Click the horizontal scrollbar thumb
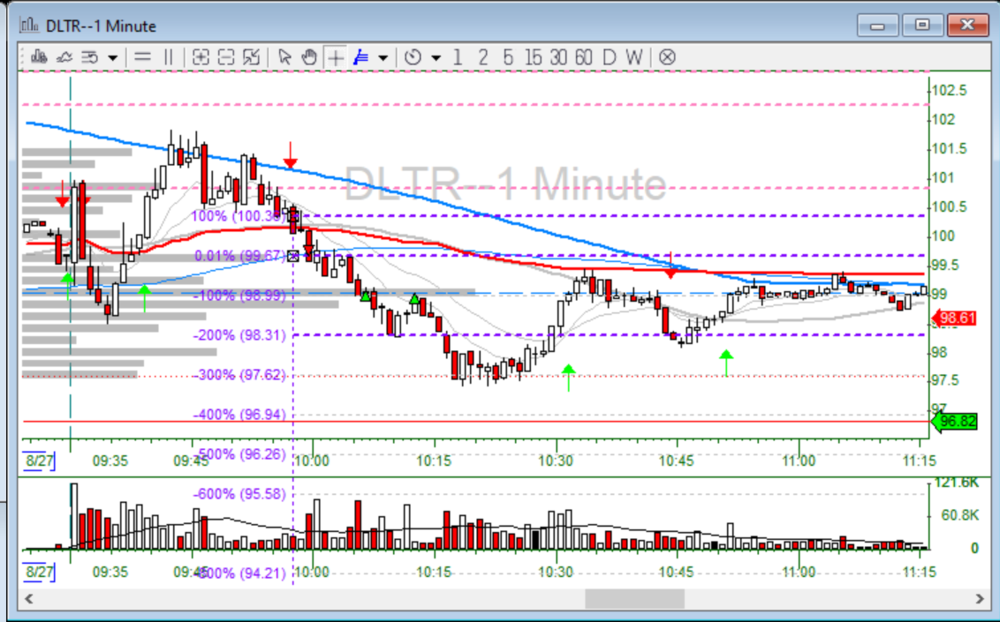The width and height of the screenshot is (1000, 622). tap(634, 598)
